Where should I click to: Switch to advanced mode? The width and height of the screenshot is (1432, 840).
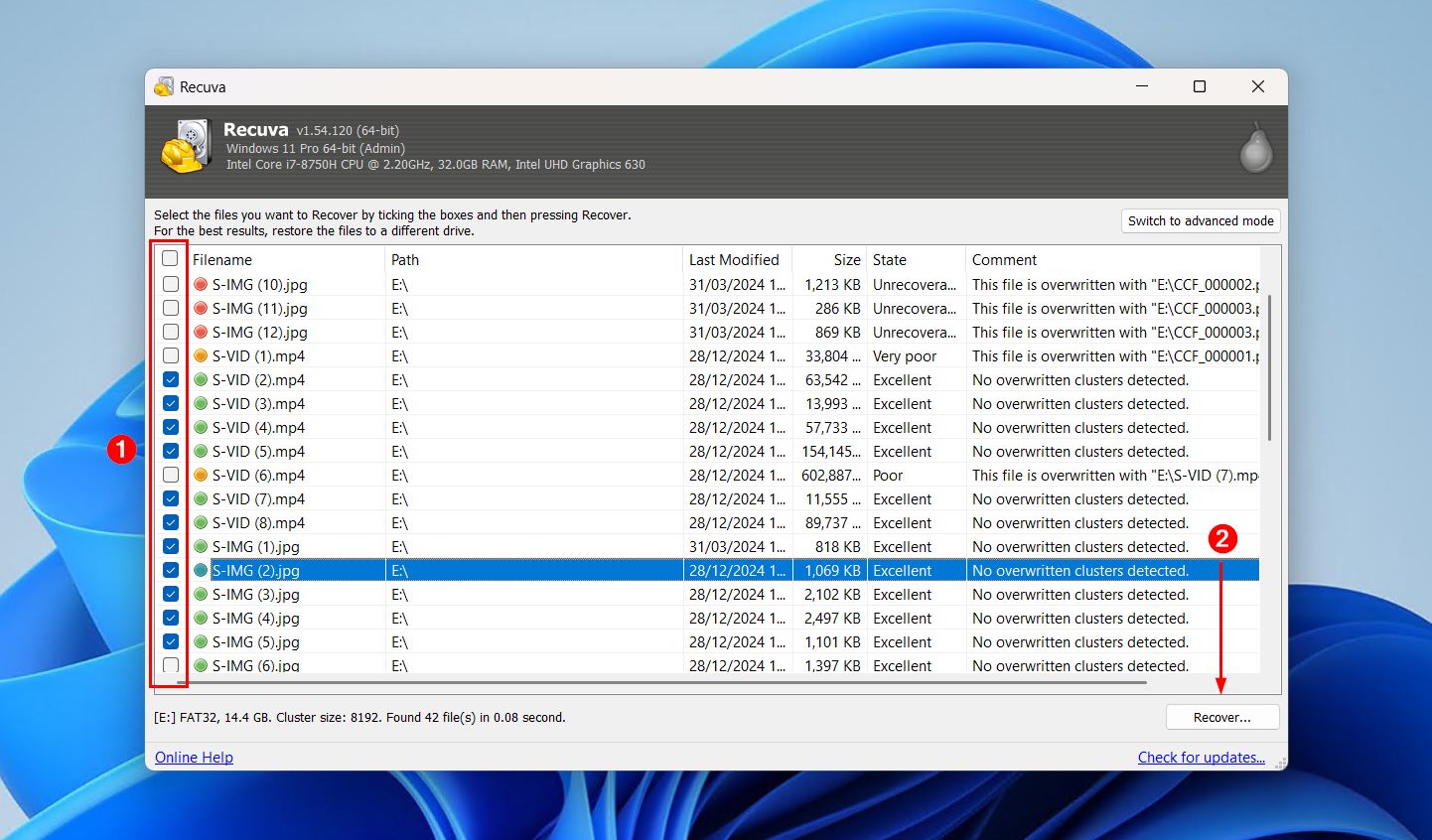1200,220
